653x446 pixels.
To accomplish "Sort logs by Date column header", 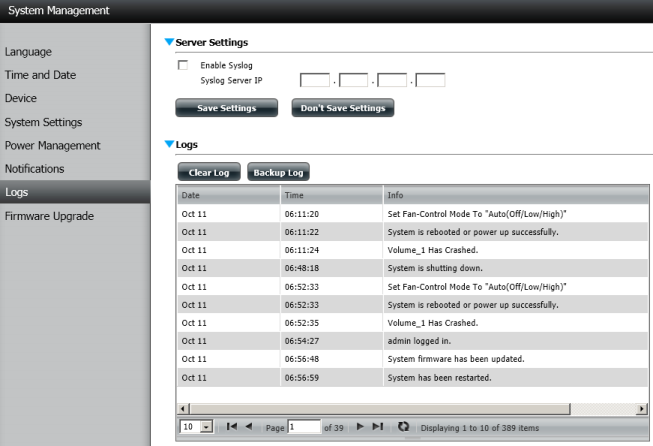I will tap(229, 195).
